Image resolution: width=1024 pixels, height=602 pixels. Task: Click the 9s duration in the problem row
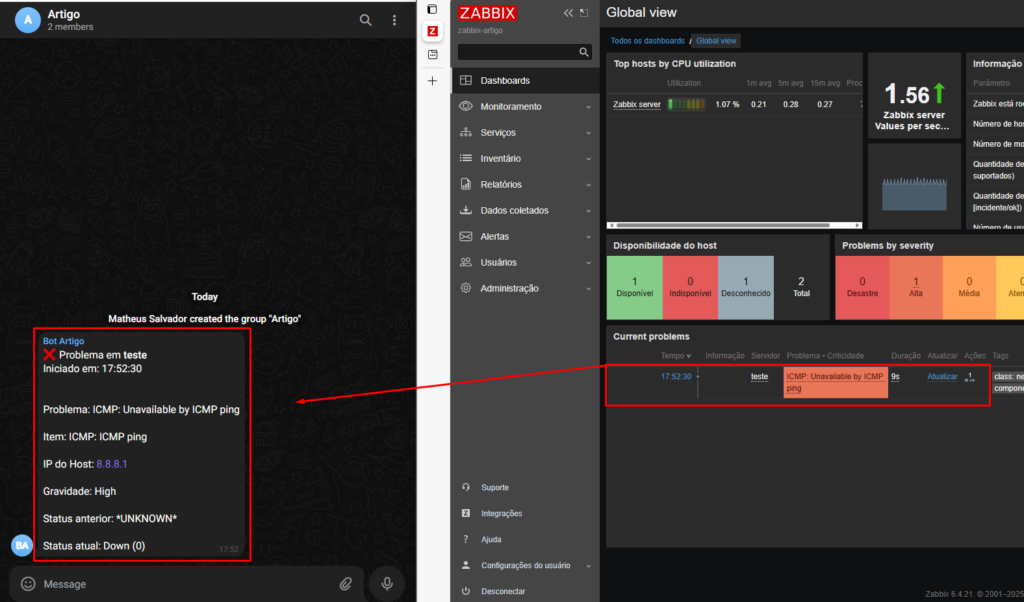pos(895,377)
